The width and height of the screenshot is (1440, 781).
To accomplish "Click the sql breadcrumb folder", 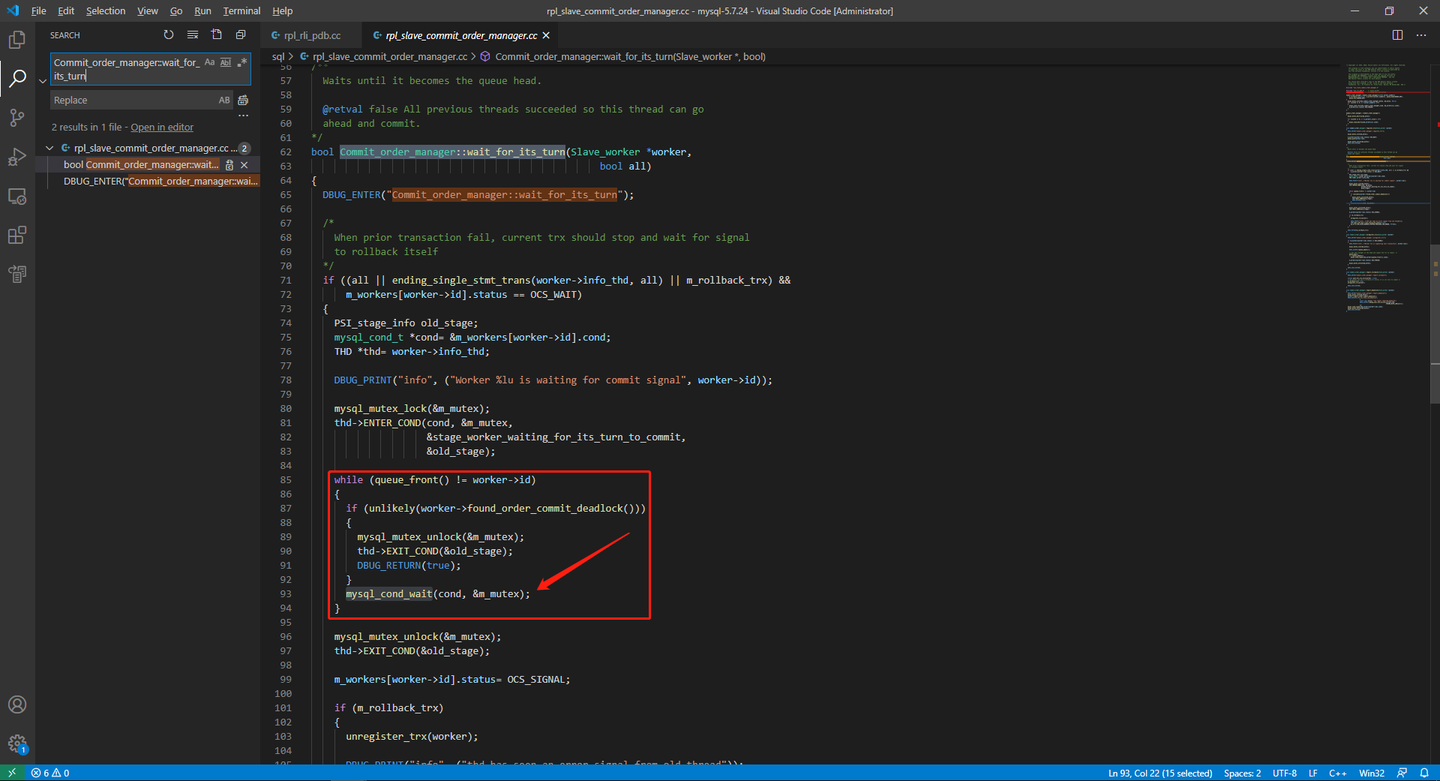I will point(278,57).
